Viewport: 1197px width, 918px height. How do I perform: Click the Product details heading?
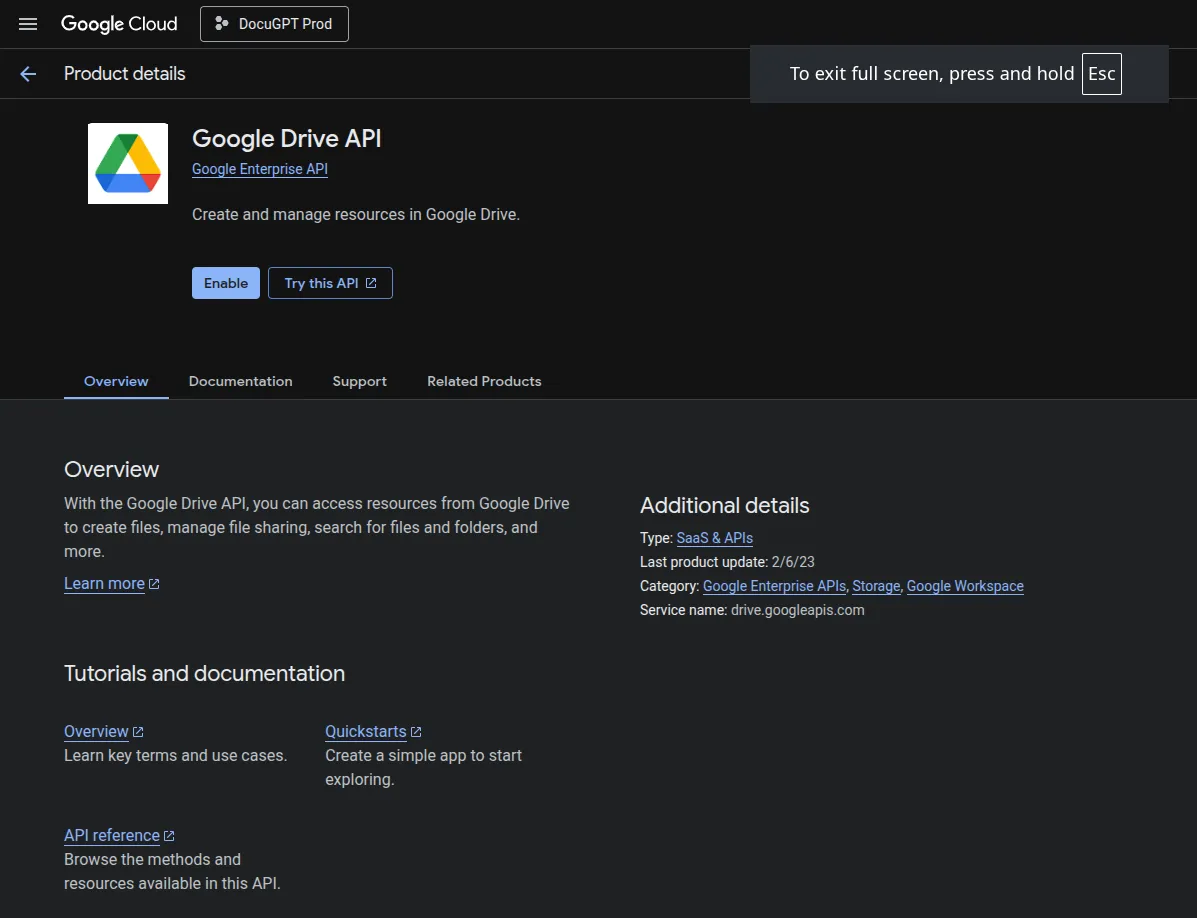(124, 74)
